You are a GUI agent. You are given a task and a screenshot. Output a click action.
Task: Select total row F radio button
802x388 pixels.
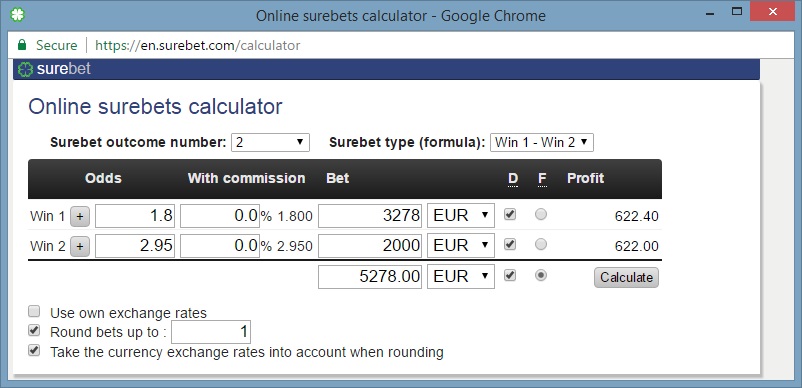[x=541, y=275]
